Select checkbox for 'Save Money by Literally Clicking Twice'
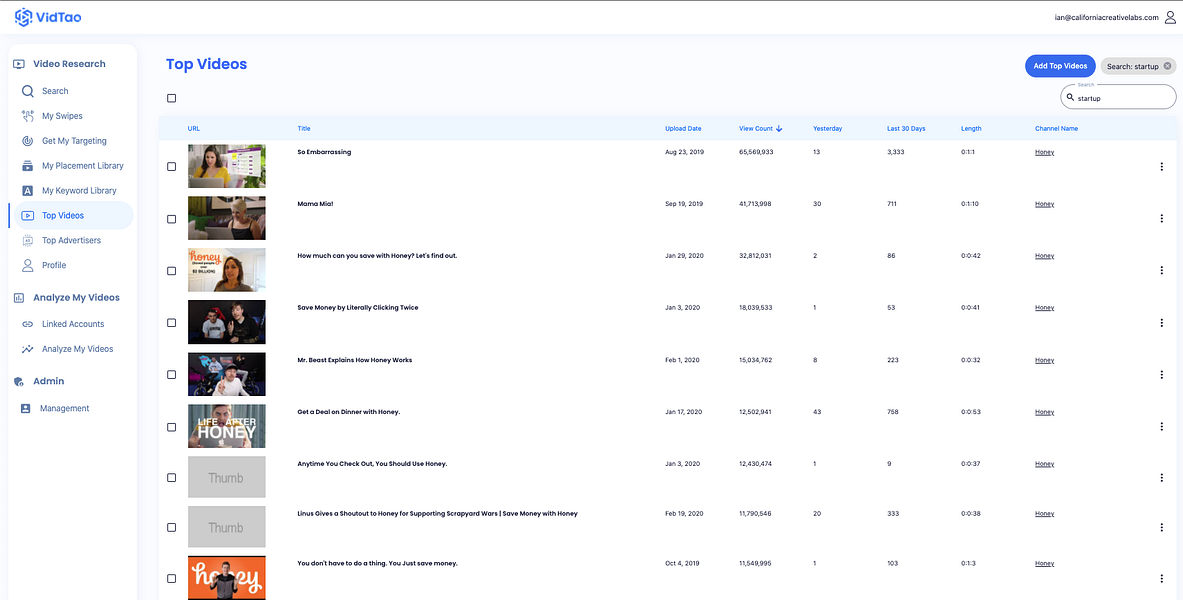Viewport: 1183px width, 600px height. (171, 322)
